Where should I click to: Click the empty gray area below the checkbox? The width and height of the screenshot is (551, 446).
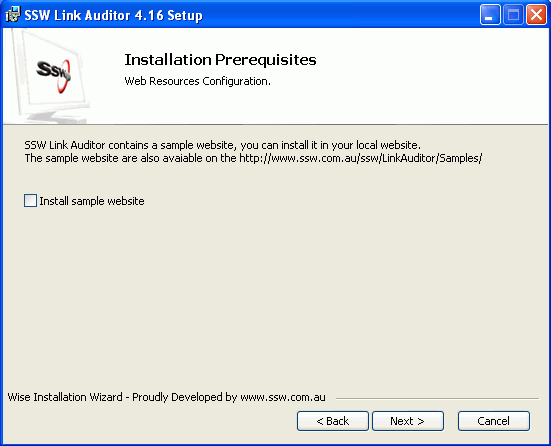[274, 292]
